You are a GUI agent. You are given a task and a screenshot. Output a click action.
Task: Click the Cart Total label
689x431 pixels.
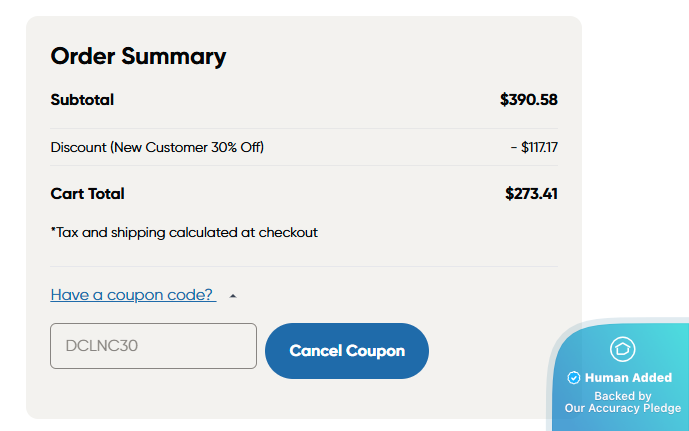[x=88, y=194]
